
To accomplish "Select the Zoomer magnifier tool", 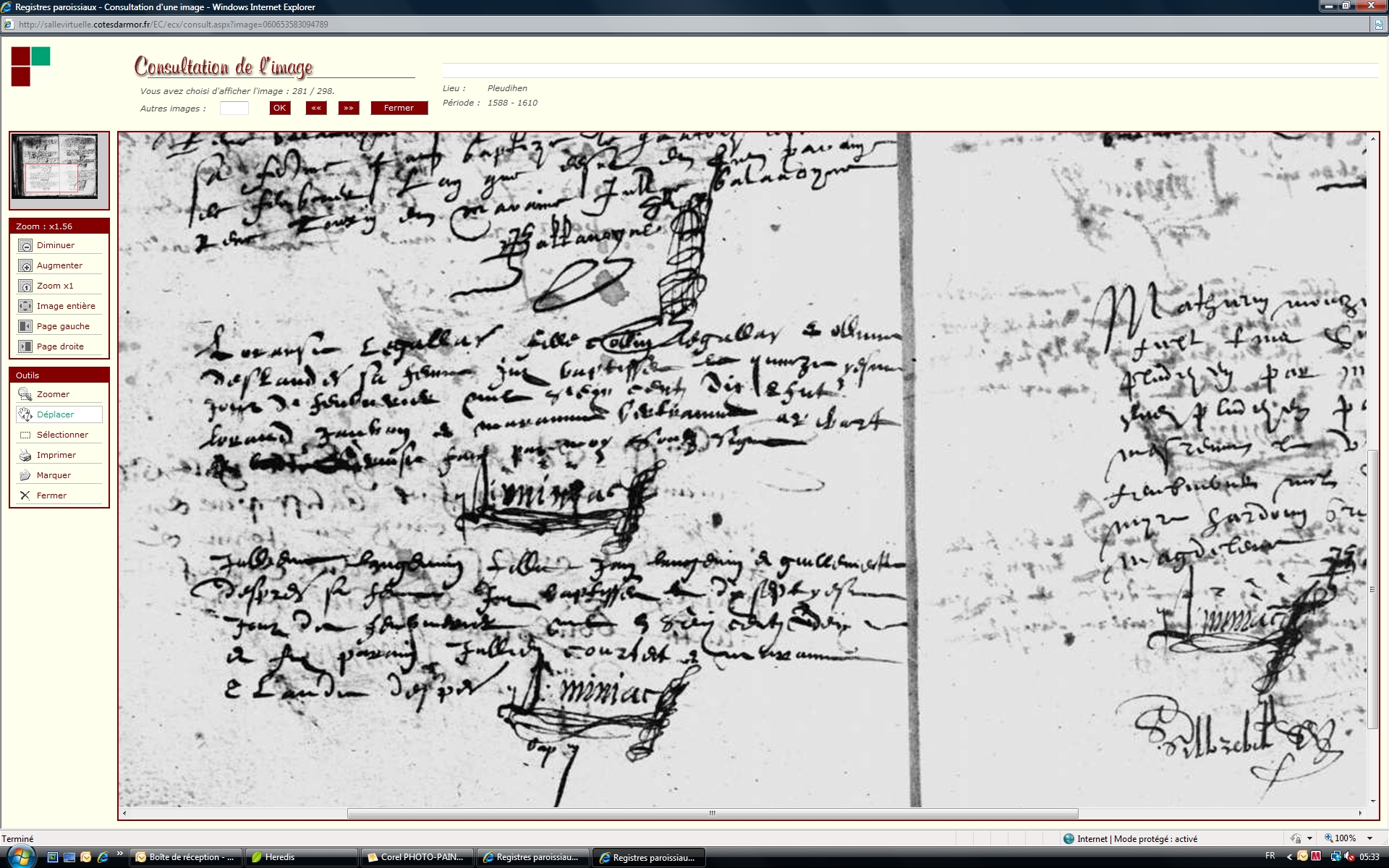I will click(x=25, y=395).
